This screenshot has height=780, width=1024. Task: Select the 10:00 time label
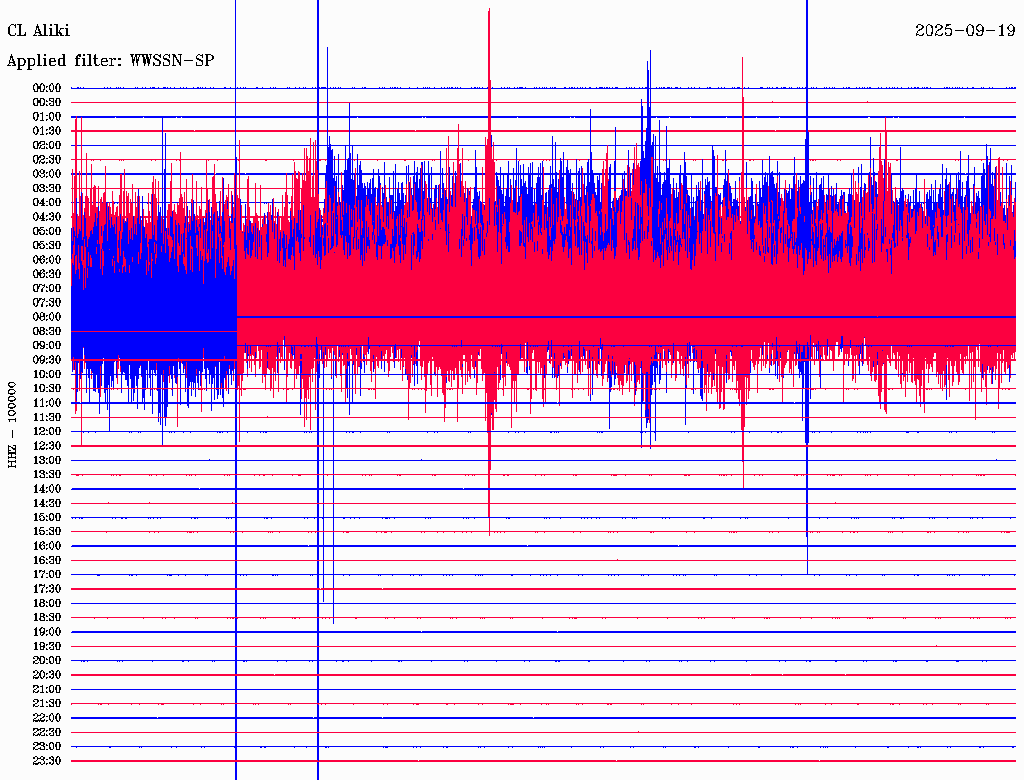47,374
